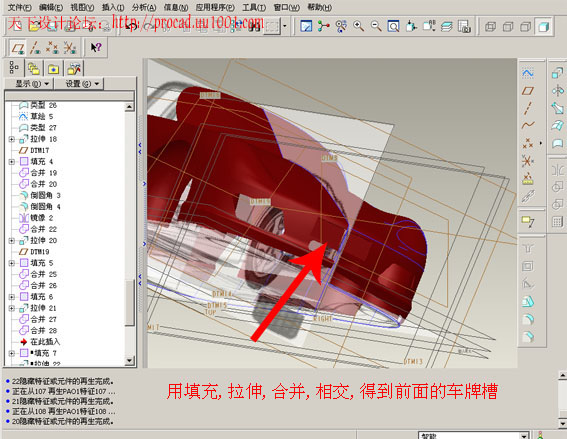Toggle datum plane display on/off

18,47
